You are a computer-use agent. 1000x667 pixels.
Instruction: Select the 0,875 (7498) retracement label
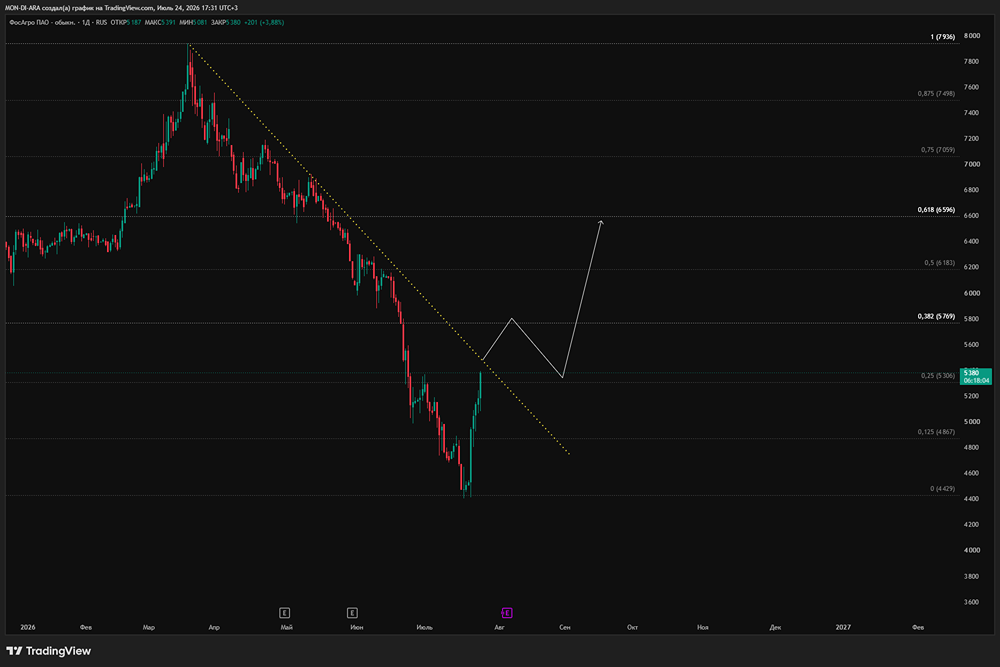pyautogui.click(x=936, y=94)
